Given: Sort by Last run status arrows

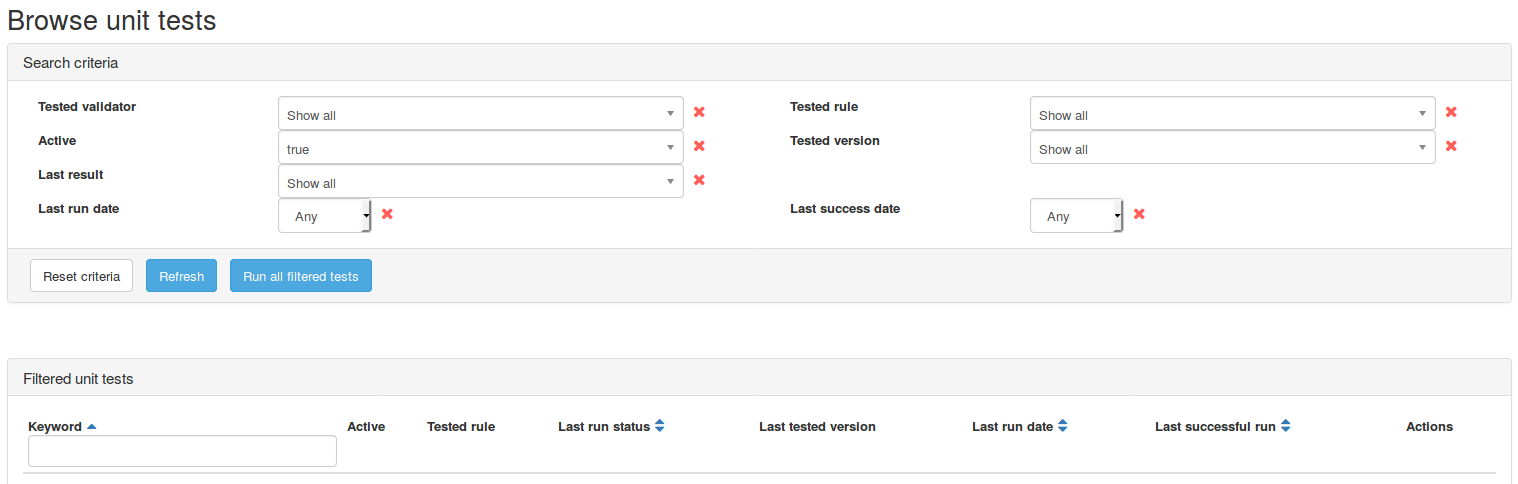Looking at the screenshot, I should tap(659, 427).
